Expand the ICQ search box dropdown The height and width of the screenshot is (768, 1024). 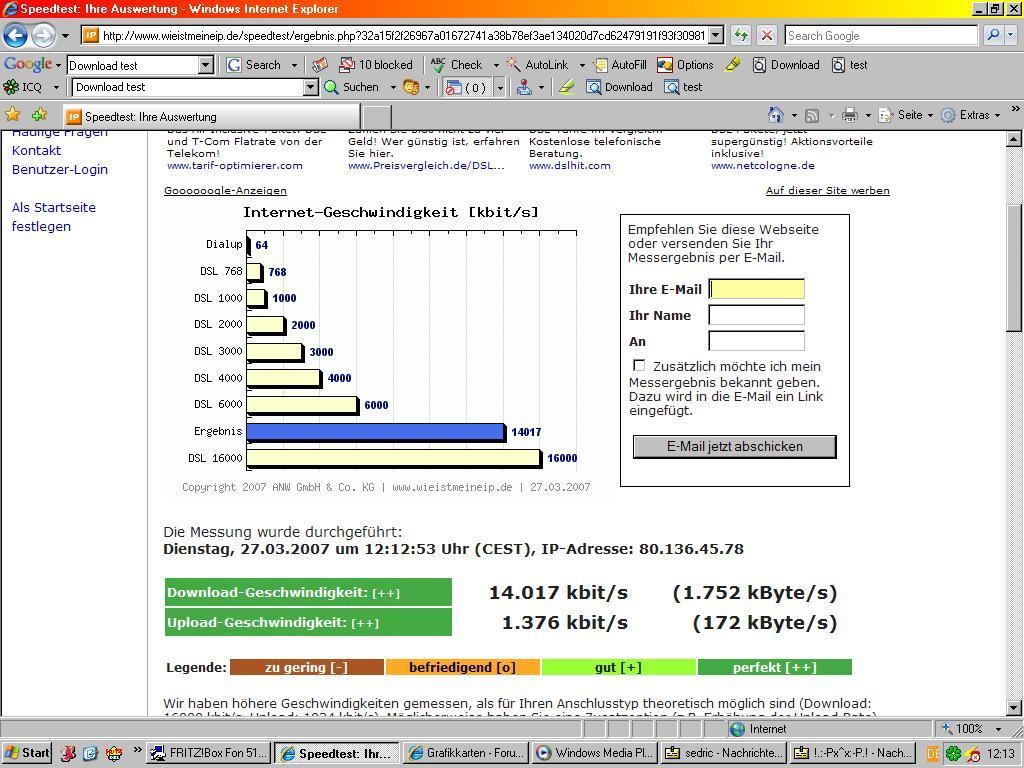click(311, 87)
